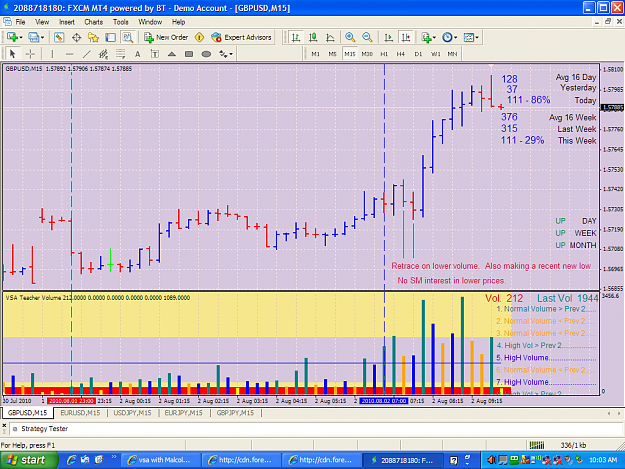Open the Indicators list icon
Screen dimensions: 625x469
click(426, 37)
